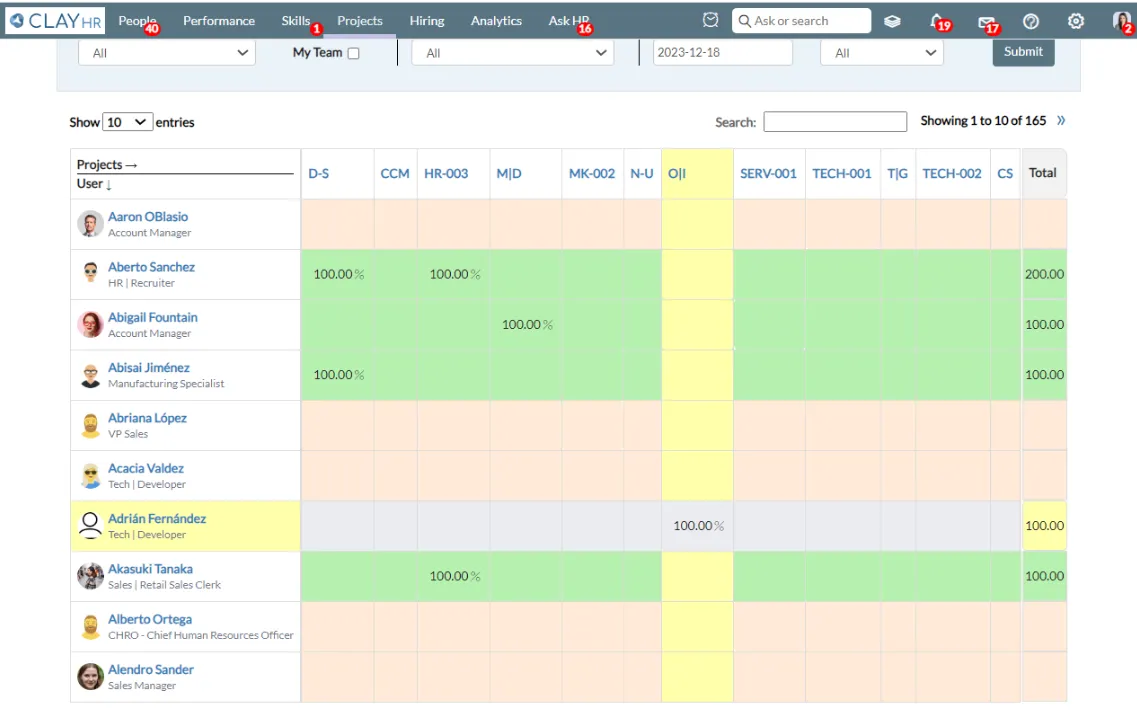This screenshot has height=710, width=1137.
Task: Open user profile avatar in top bar
Action: (x=1122, y=22)
